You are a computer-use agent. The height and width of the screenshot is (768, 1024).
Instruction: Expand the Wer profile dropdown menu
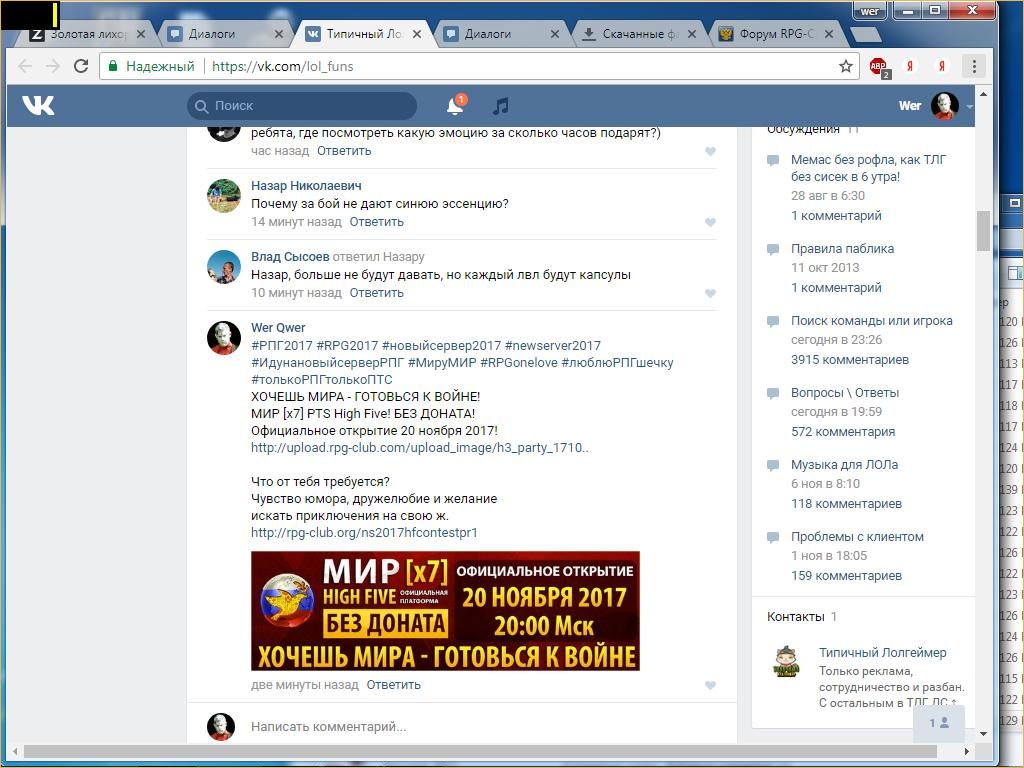(969, 106)
